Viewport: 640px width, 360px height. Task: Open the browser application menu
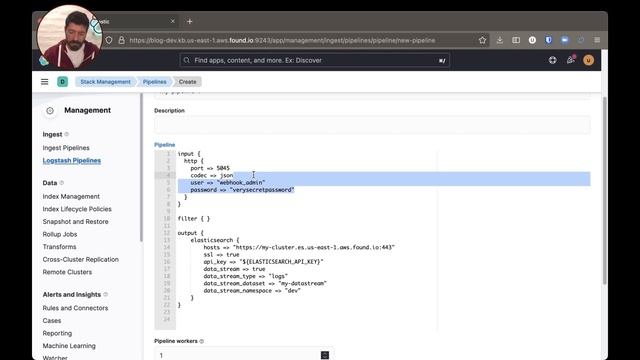(x=597, y=40)
